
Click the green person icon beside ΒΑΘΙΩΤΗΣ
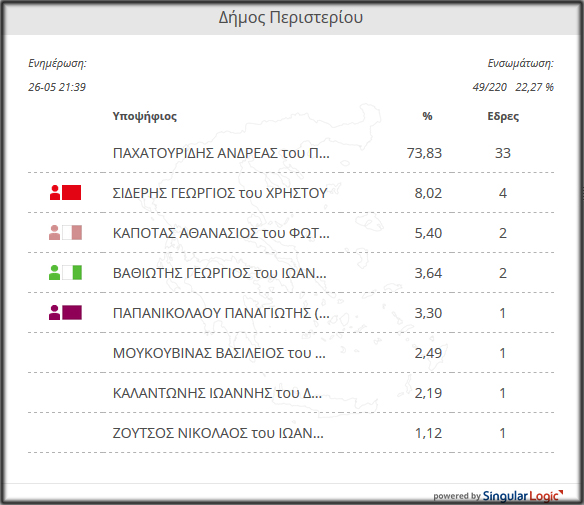click(54, 273)
